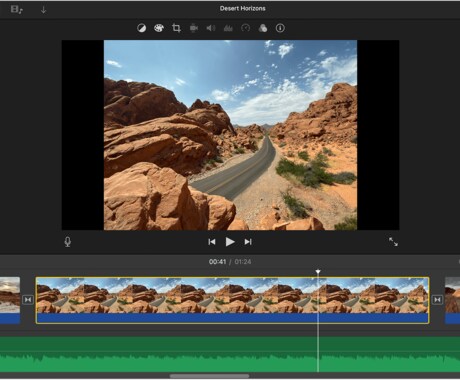Open the media browser icon
The width and height of the screenshot is (460, 380).
16,9
